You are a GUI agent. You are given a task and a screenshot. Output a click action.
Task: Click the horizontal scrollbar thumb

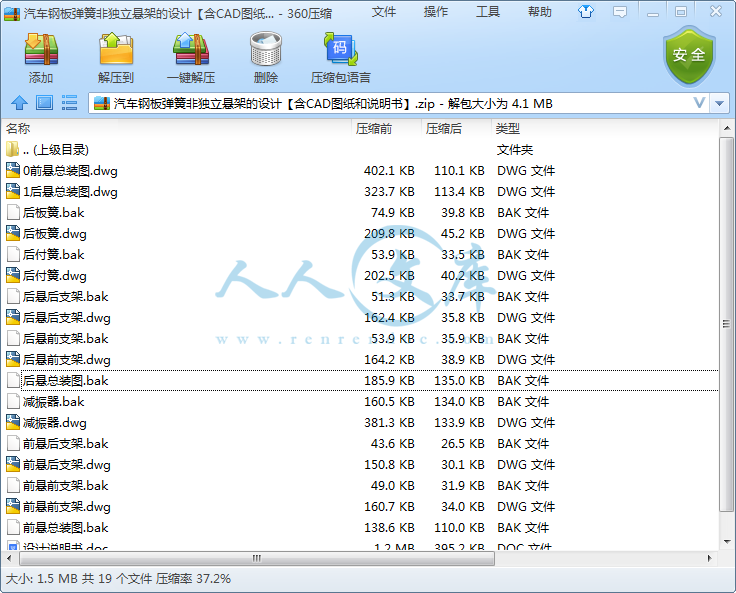tap(256, 558)
